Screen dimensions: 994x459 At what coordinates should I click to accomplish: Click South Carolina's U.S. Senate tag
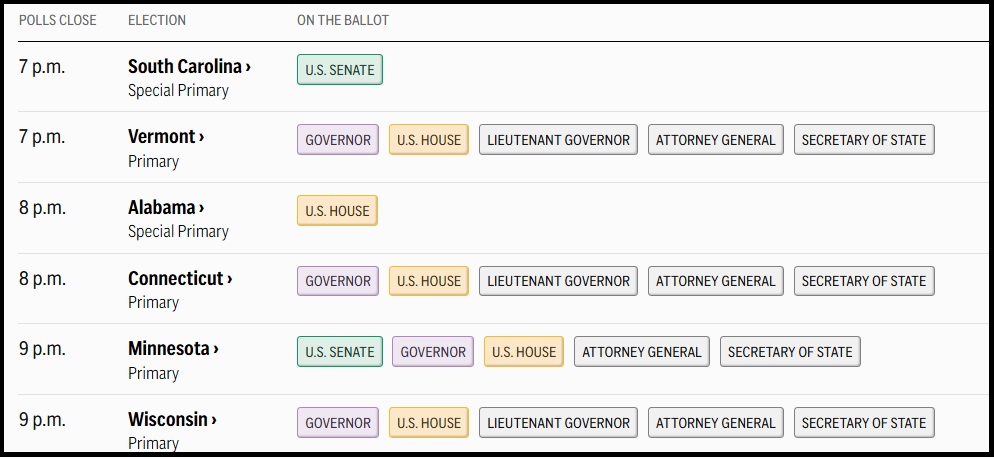[340, 70]
